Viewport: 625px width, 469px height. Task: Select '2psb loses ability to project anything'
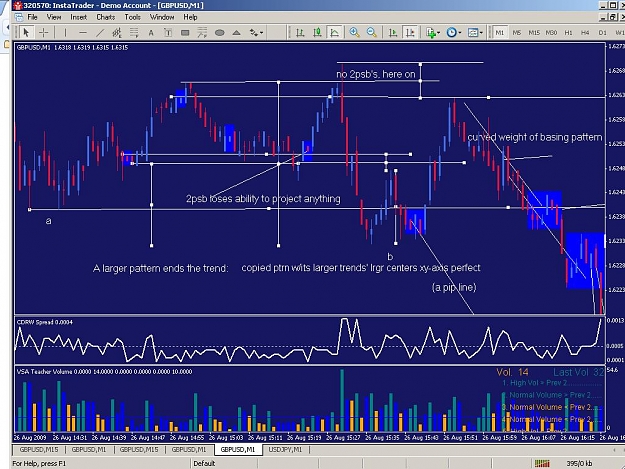(x=263, y=198)
